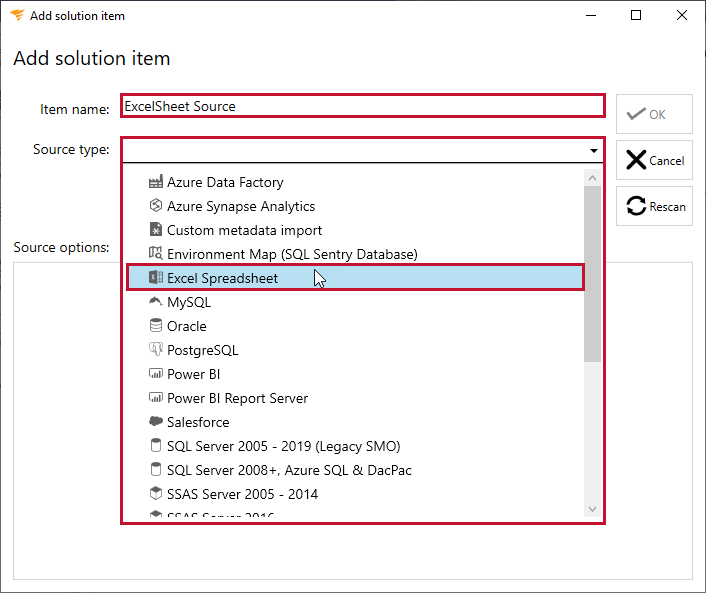Viewport: 706px width, 593px height.
Task: Collapse the Source type dropdown arrow
Action: click(593, 150)
